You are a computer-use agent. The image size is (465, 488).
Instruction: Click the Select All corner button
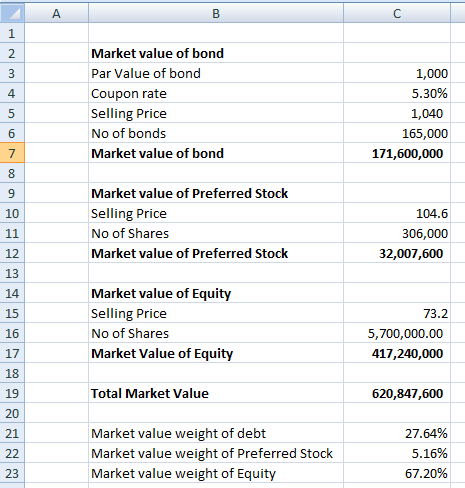pyautogui.click(x=12, y=13)
